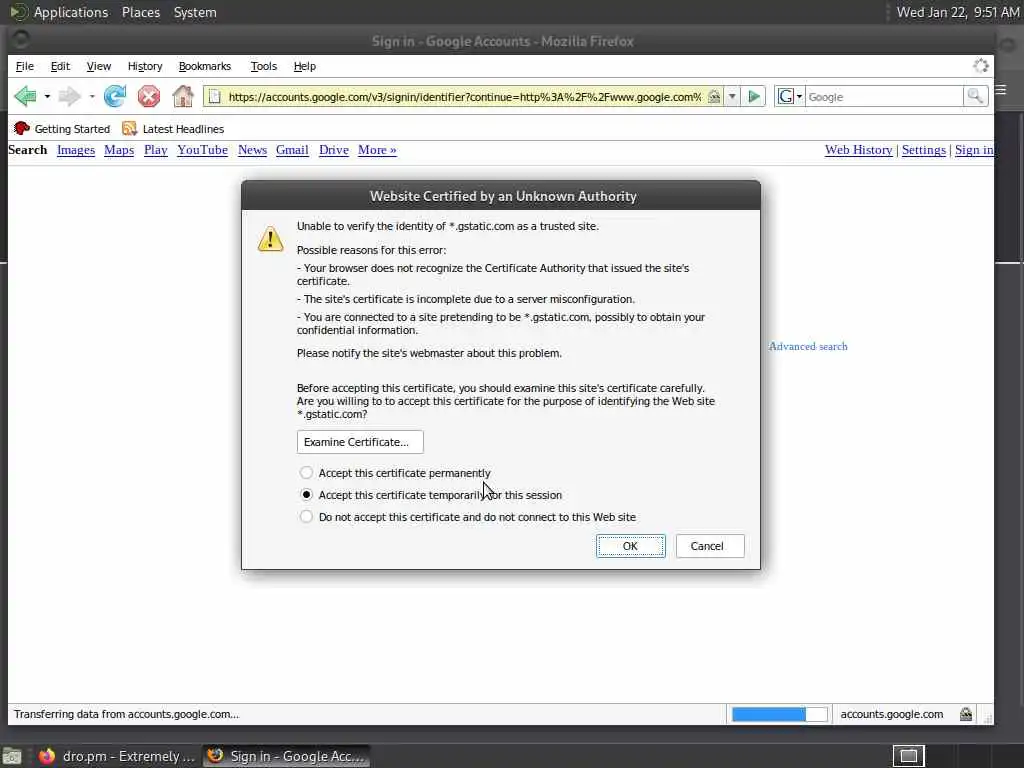Open the Bookmarks menu
1024x768 pixels.
click(204, 66)
